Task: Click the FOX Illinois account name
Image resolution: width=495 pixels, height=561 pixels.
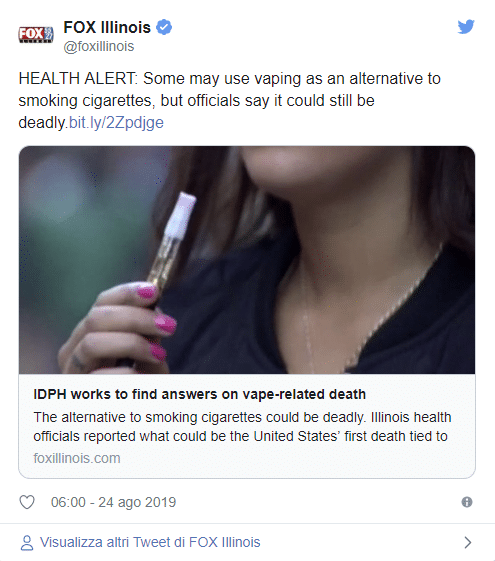Action: click(107, 28)
